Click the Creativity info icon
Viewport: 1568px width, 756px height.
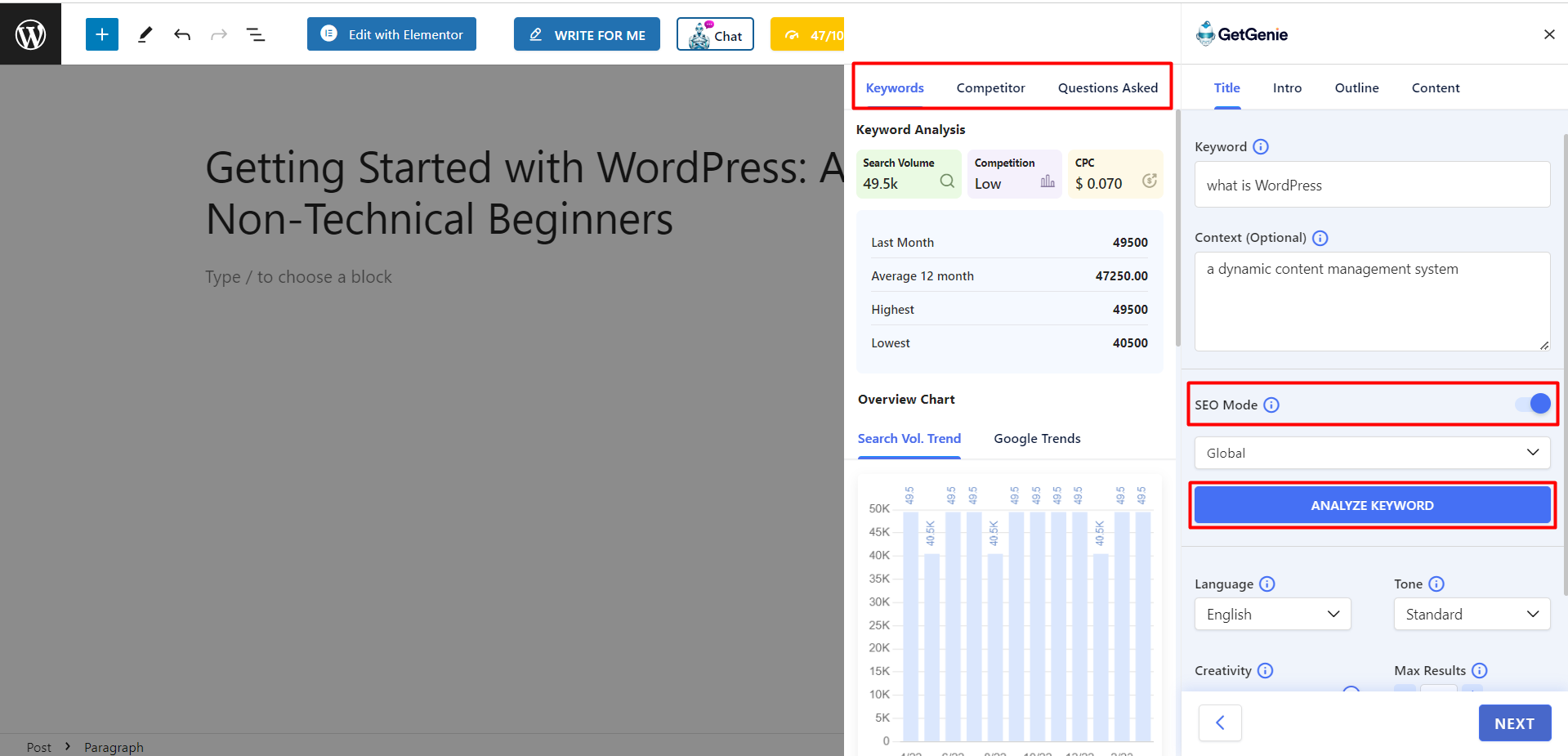(x=1266, y=670)
